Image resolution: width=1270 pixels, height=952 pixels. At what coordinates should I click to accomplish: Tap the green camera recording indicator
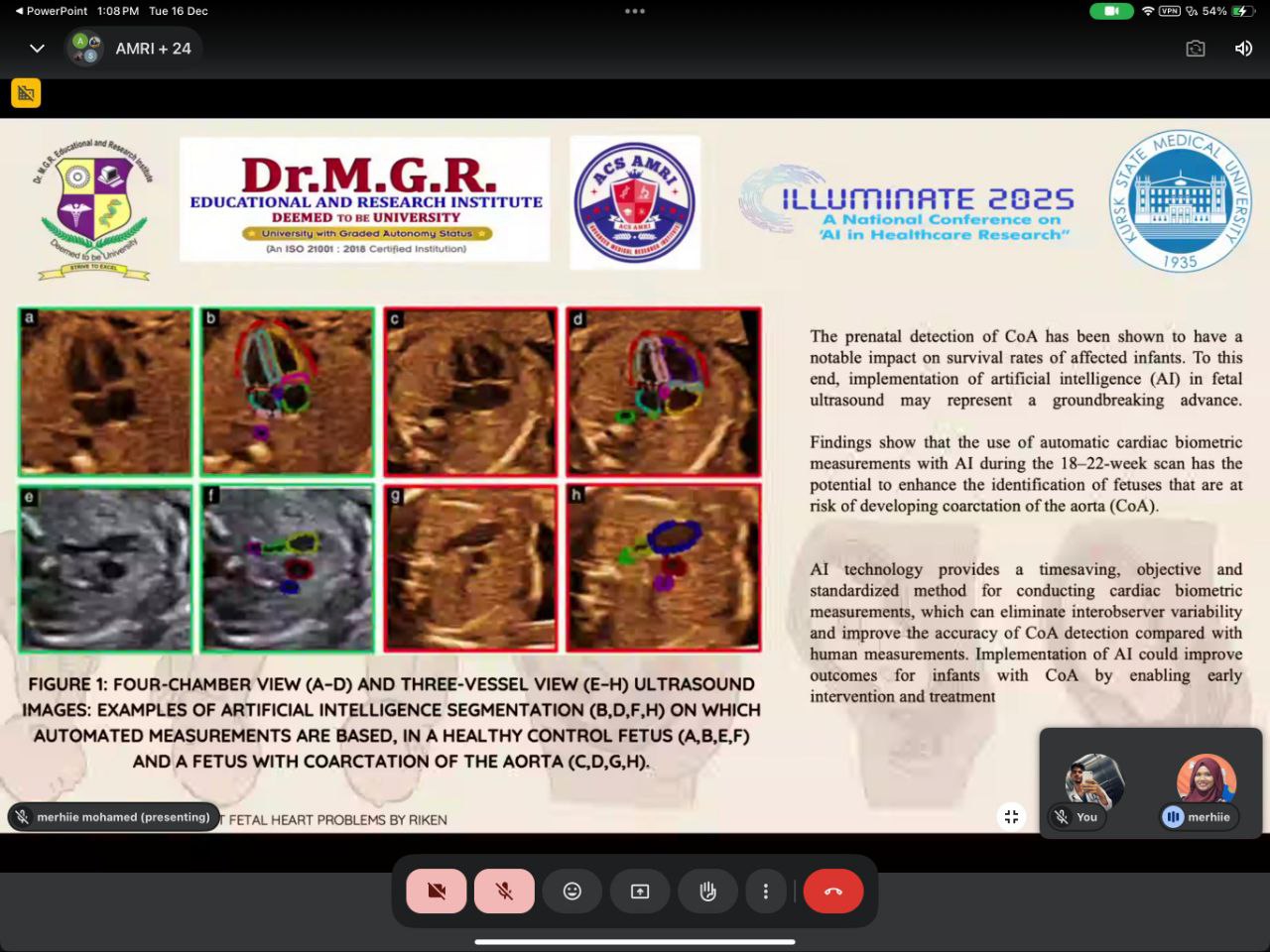coord(1111,11)
